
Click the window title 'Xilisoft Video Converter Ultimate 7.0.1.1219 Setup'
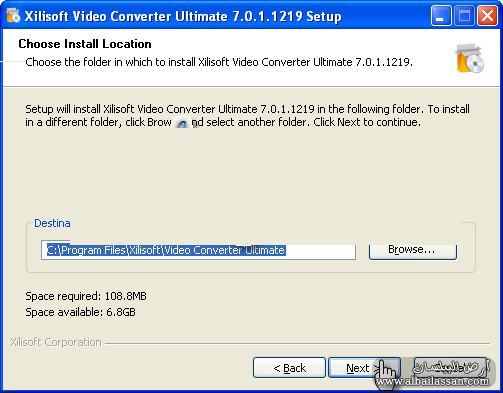click(183, 16)
